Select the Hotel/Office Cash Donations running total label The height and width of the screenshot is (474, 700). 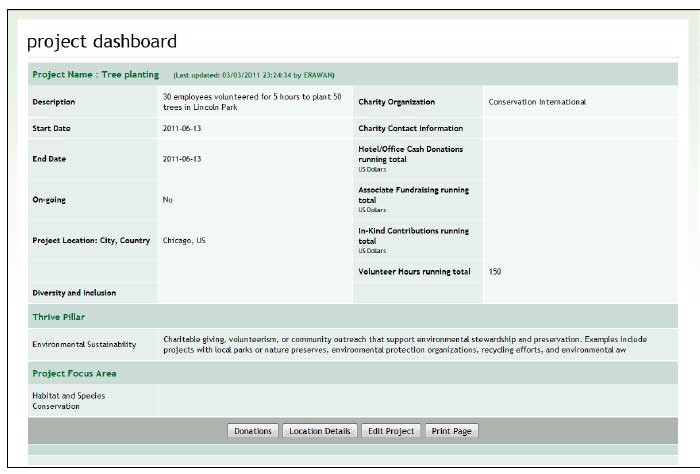pos(413,153)
